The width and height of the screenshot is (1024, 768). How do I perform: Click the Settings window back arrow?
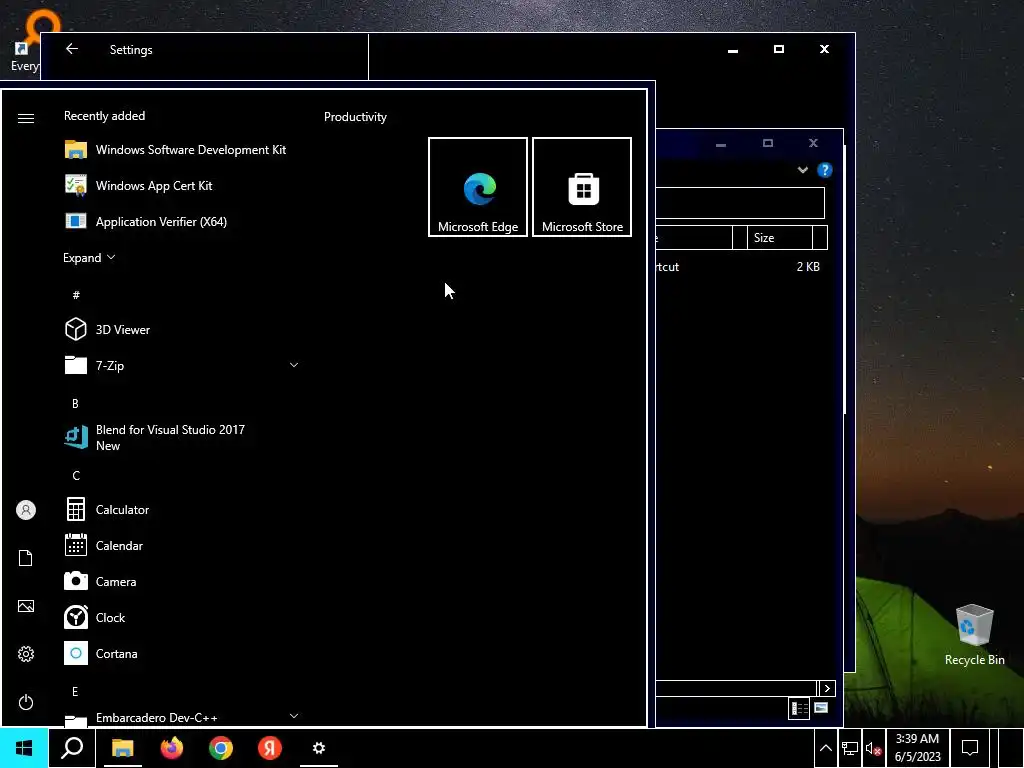[x=72, y=49]
